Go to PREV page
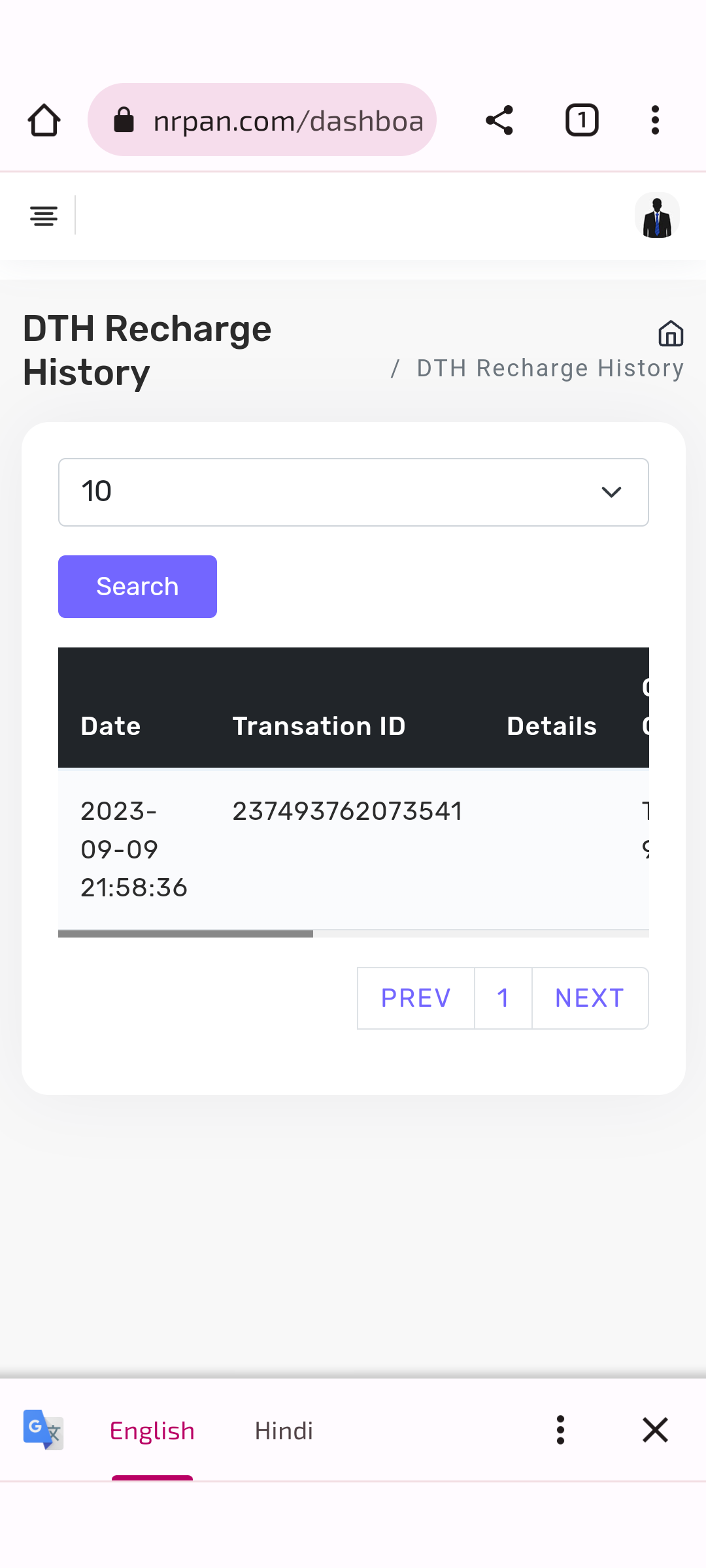This screenshot has height=1568, width=706. click(x=416, y=998)
